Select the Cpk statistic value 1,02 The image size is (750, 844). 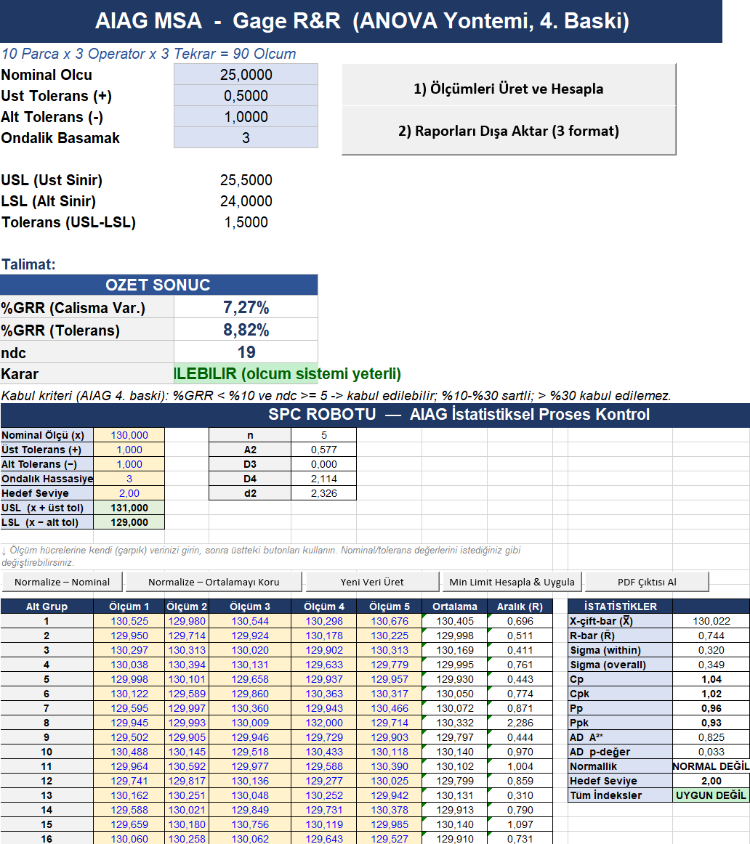pos(711,694)
